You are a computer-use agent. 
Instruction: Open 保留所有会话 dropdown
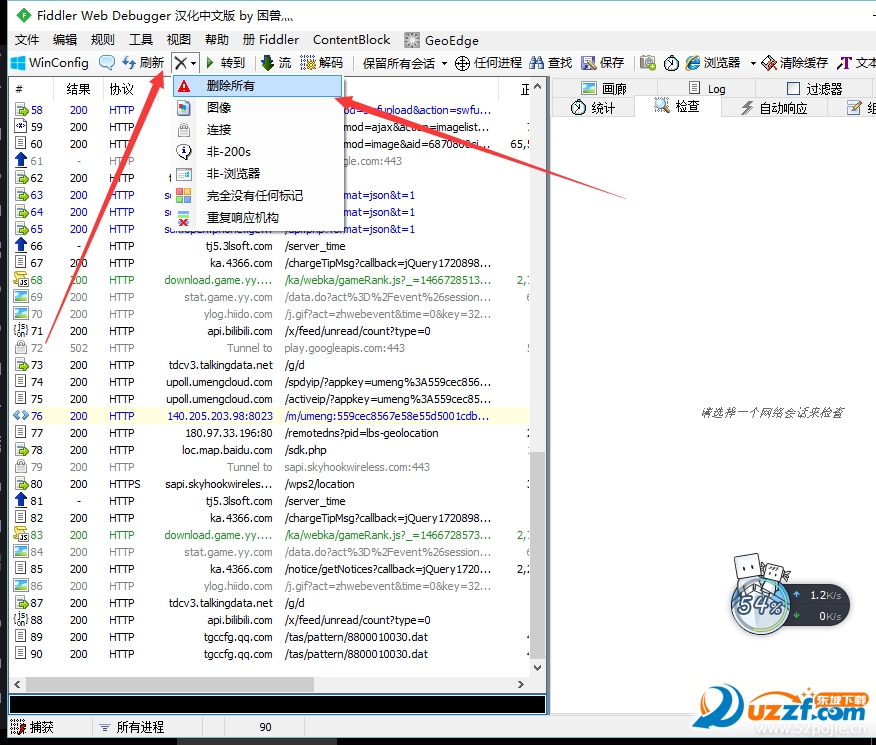(405, 63)
